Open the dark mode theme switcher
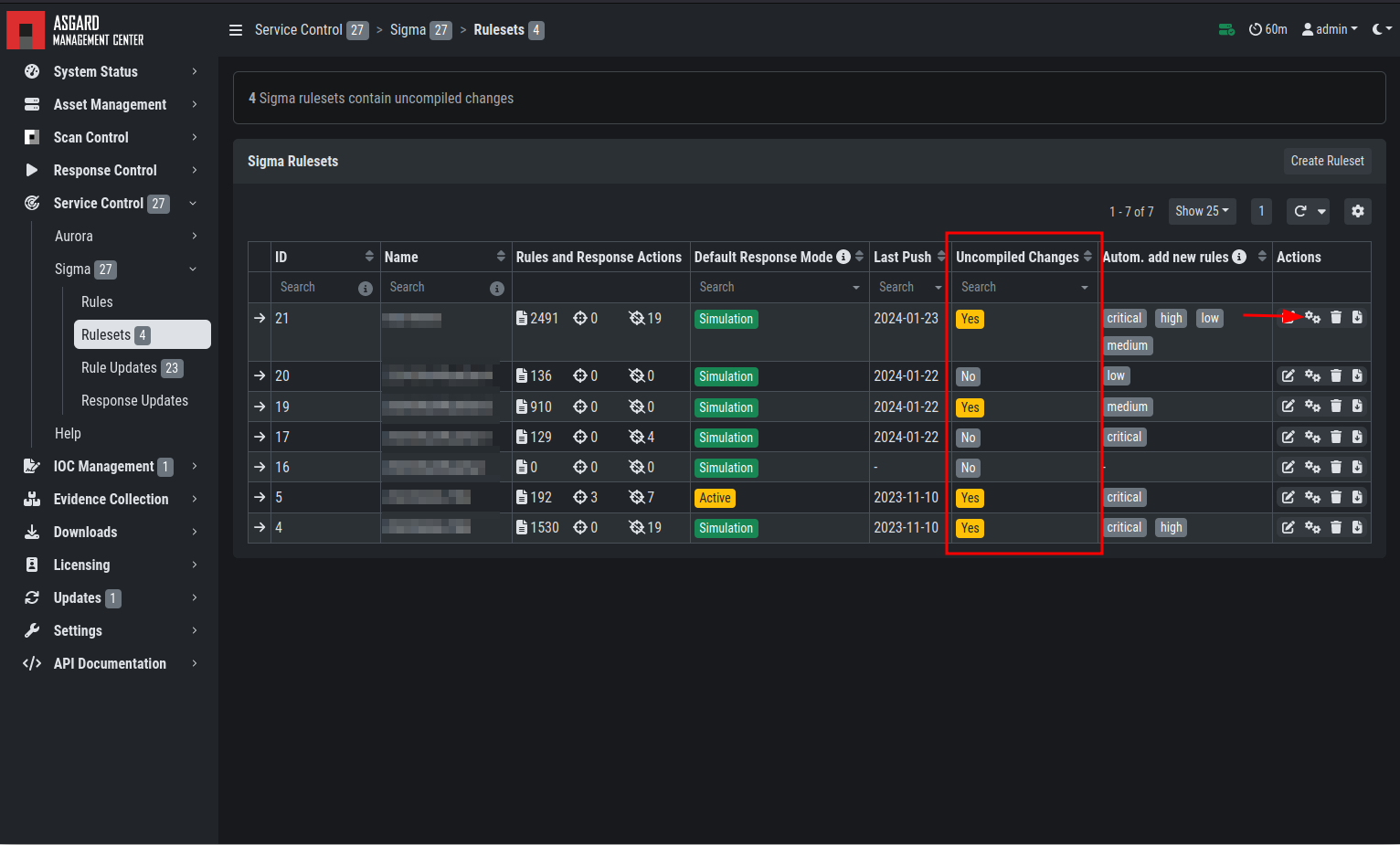The height and width of the screenshot is (845, 1400). pos(1382,29)
